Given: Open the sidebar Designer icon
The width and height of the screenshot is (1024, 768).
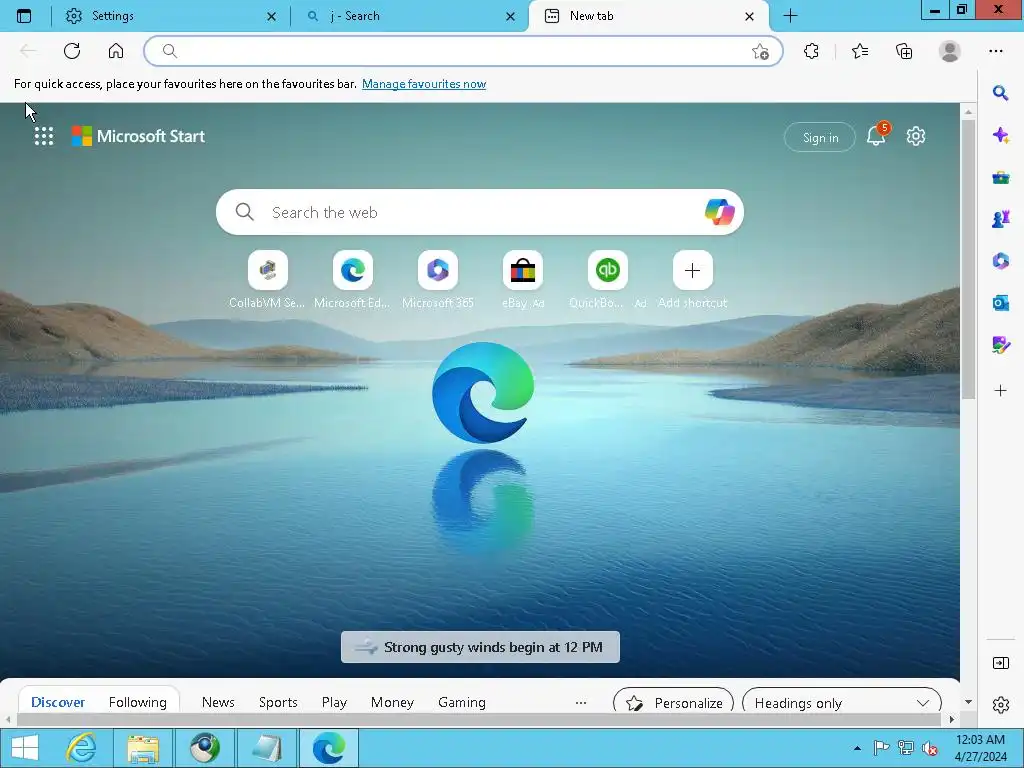Looking at the screenshot, I should pos(1000,345).
